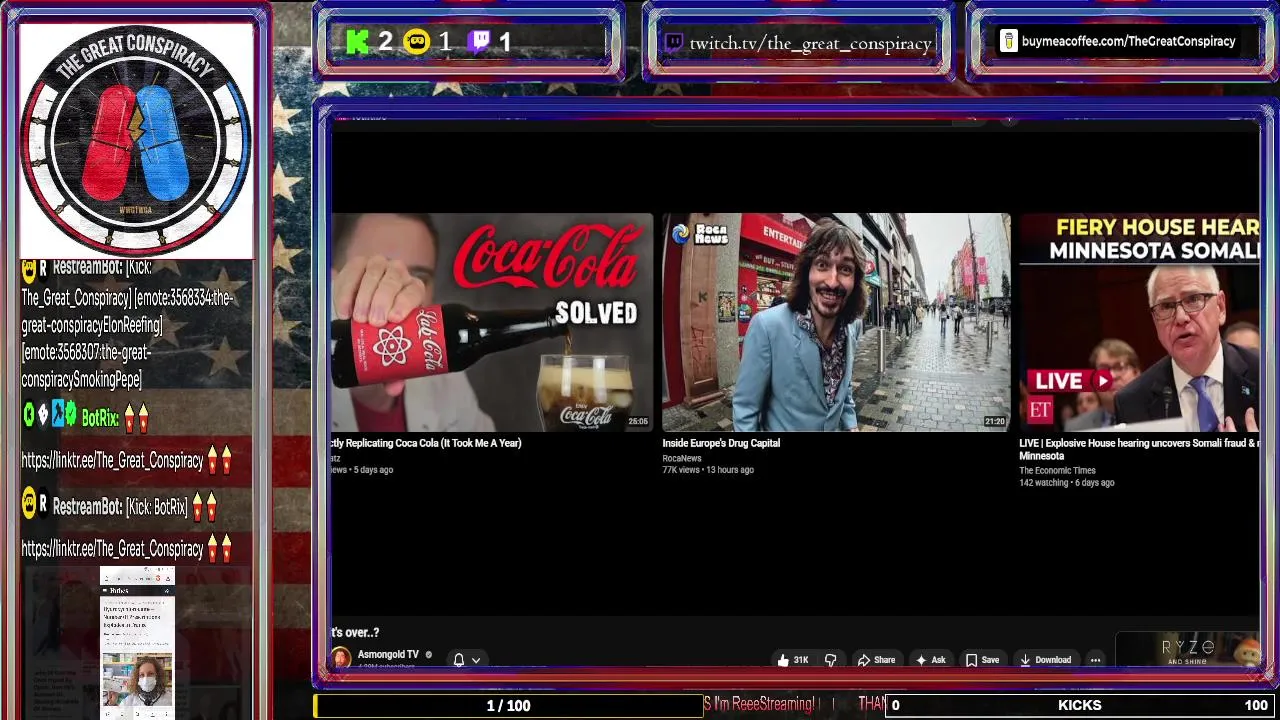Screen dimensions: 1280x720
Task: Open the Asmongold TV channel avatar
Action: [341, 658]
